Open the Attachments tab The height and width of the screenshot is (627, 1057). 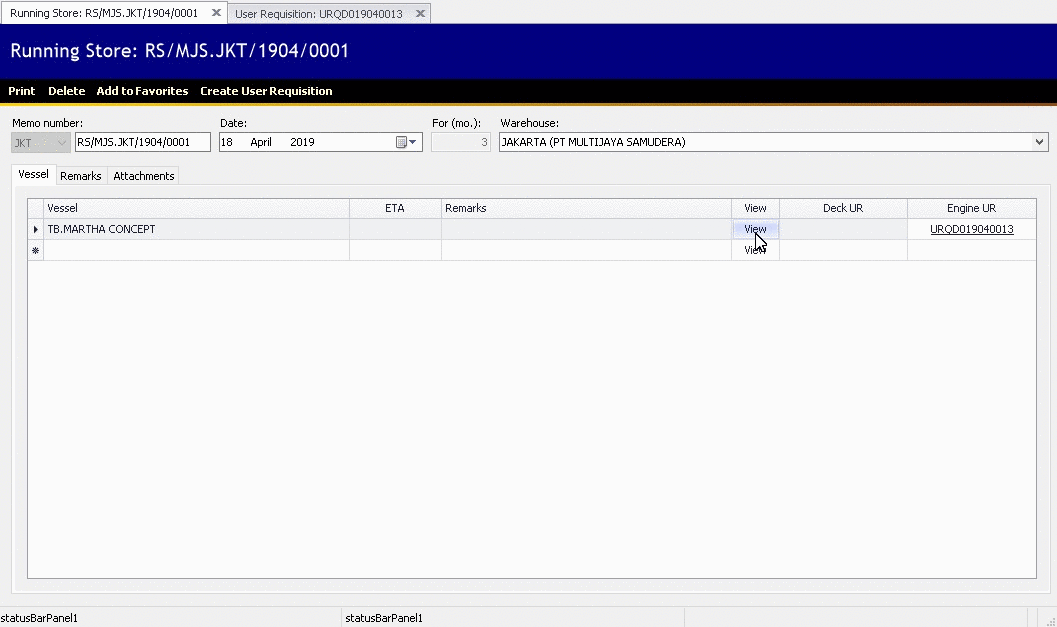click(144, 176)
